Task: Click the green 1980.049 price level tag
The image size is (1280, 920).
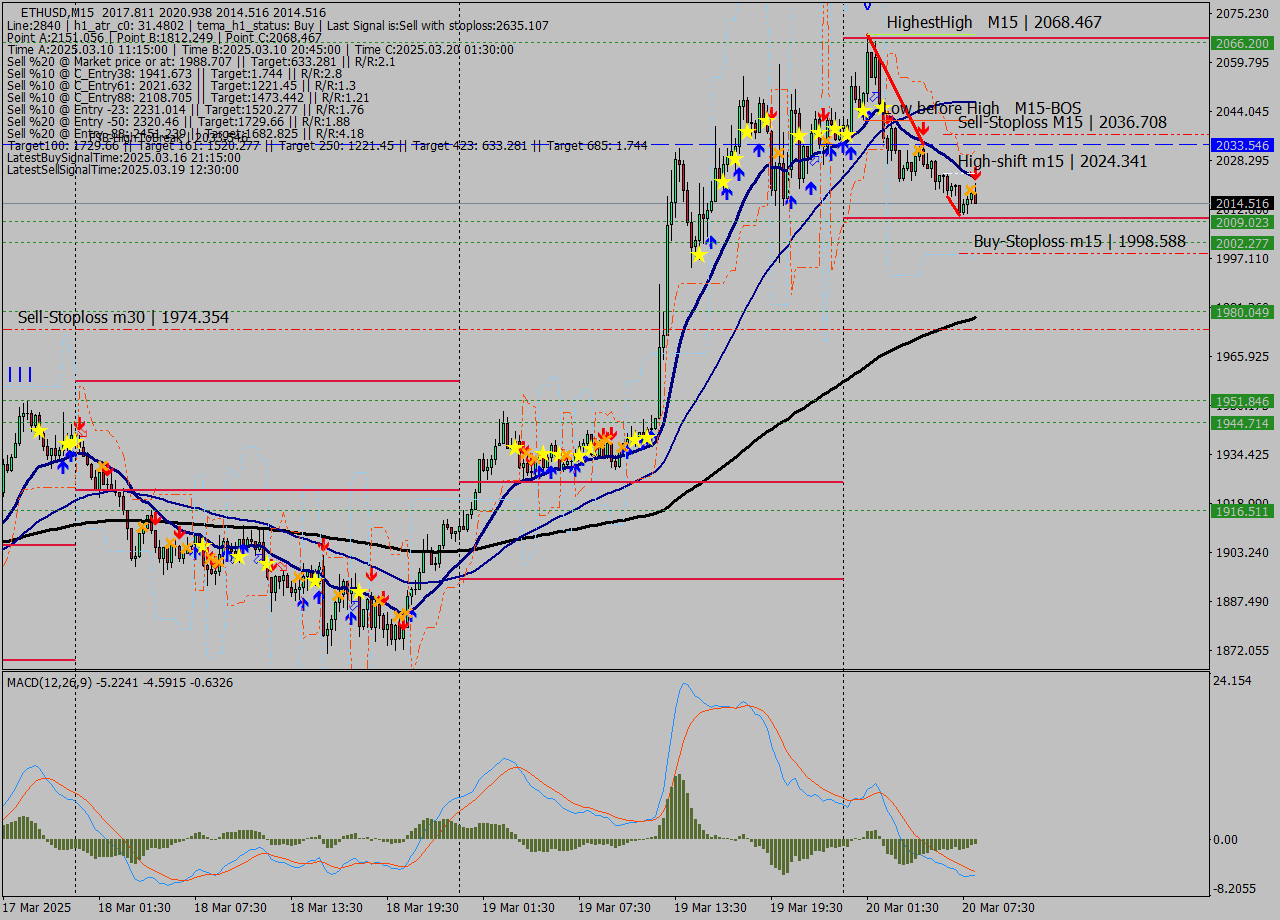Action: [1241, 312]
